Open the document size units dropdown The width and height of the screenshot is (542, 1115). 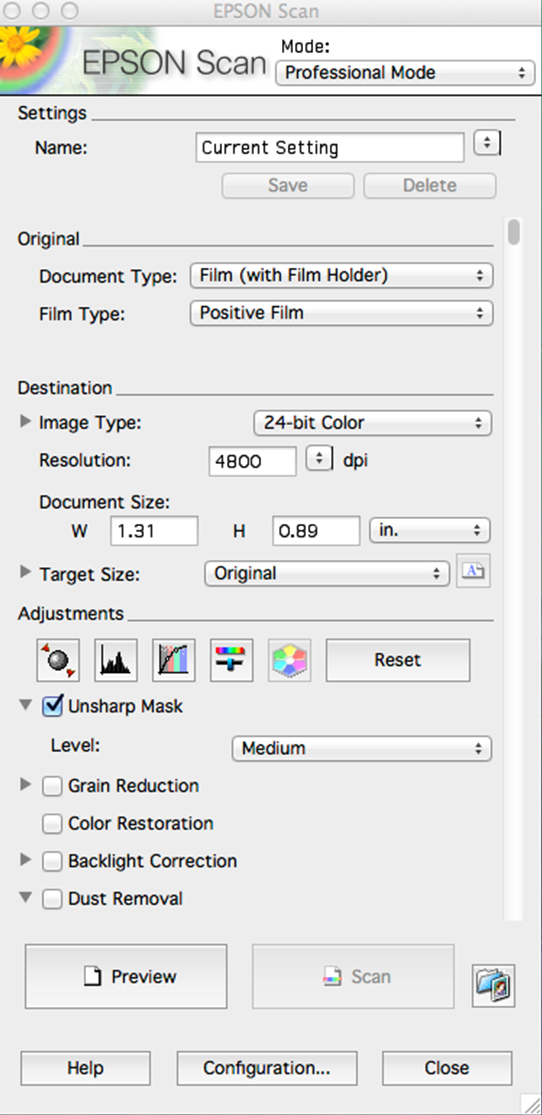[x=430, y=530]
